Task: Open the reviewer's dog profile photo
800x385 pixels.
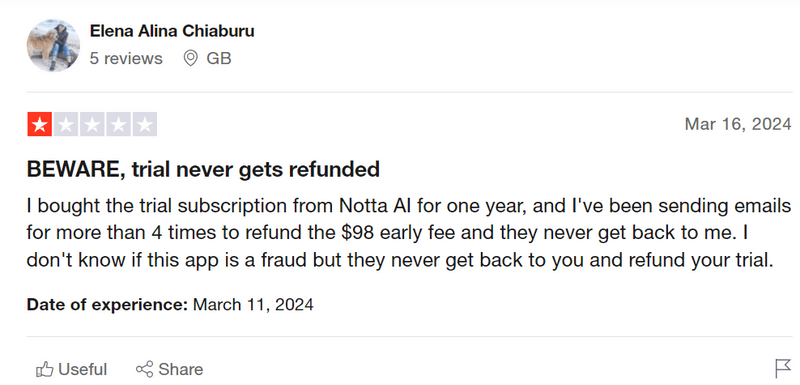Action: pos(53,45)
